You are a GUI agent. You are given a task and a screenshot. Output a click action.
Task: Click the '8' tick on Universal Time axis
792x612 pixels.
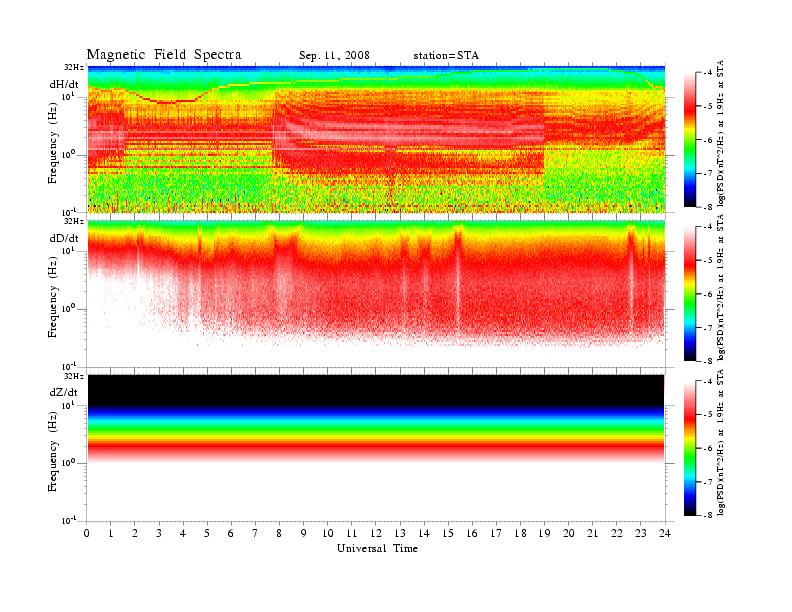tap(279, 533)
